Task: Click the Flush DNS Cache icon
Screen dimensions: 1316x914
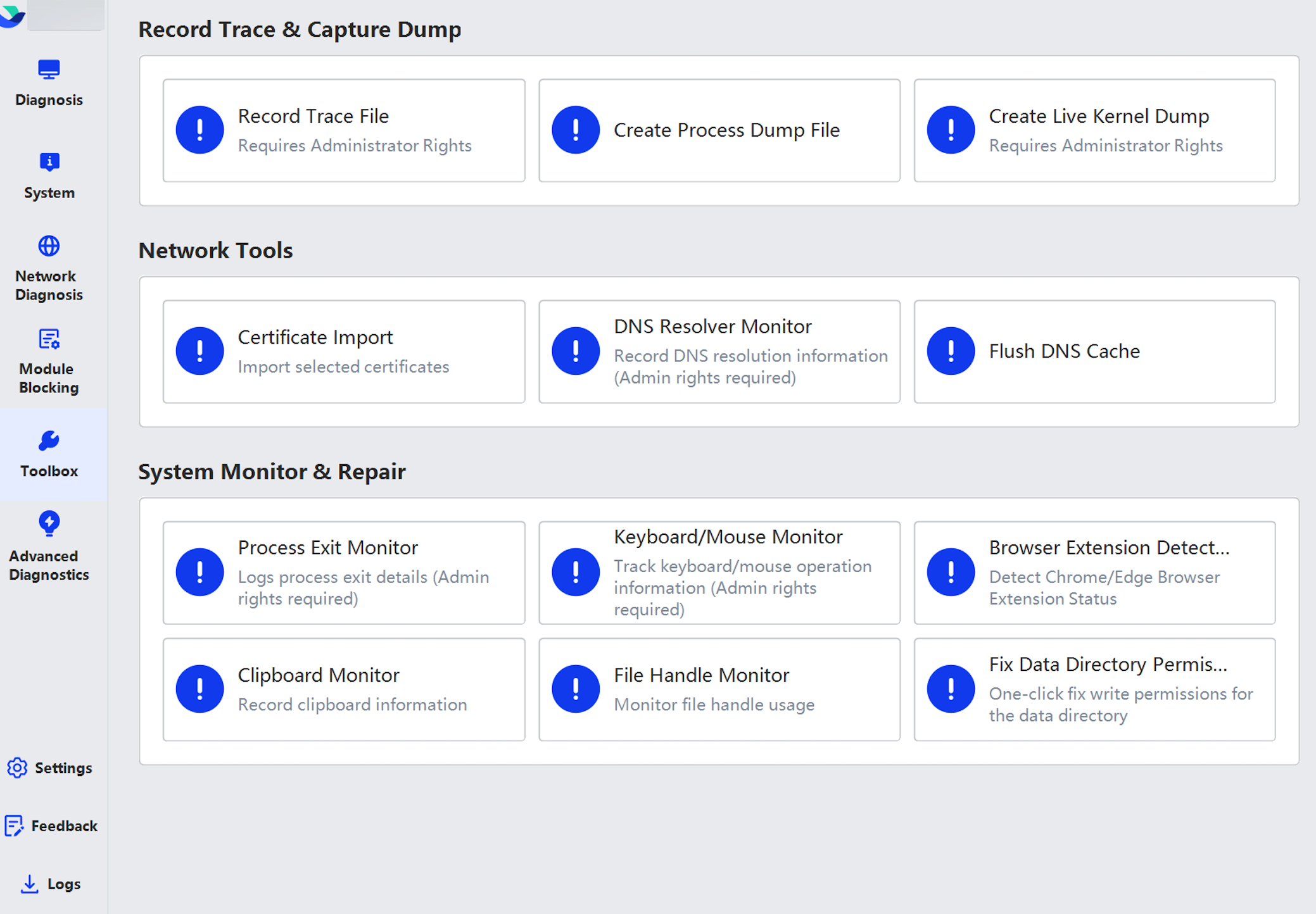Action: [951, 351]
